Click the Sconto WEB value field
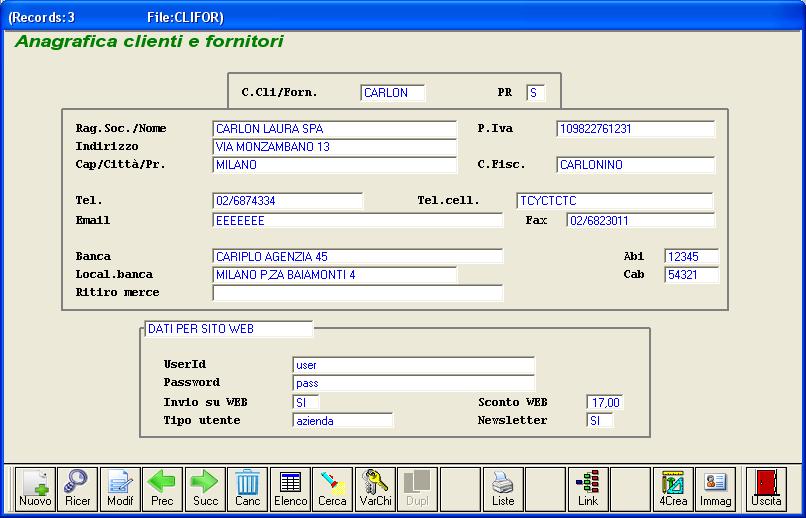This screenshot has height=518, width=806. click(605, 403)
